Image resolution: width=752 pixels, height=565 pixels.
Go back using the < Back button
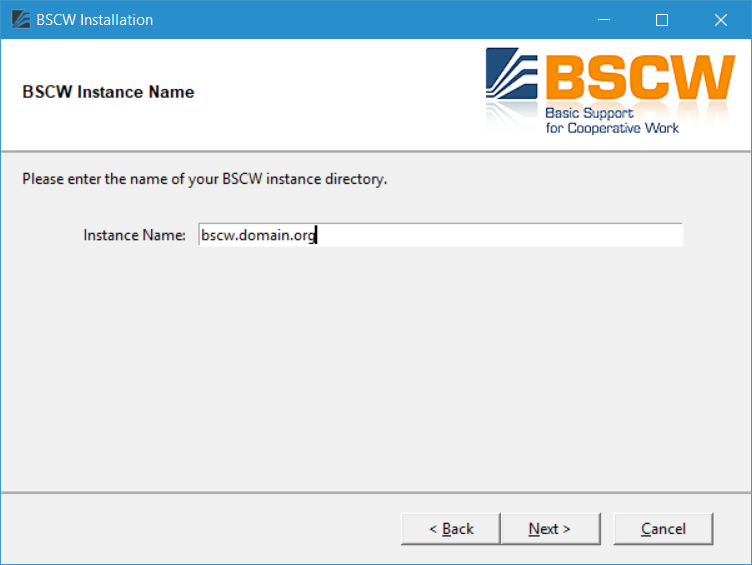coord(451,529)
